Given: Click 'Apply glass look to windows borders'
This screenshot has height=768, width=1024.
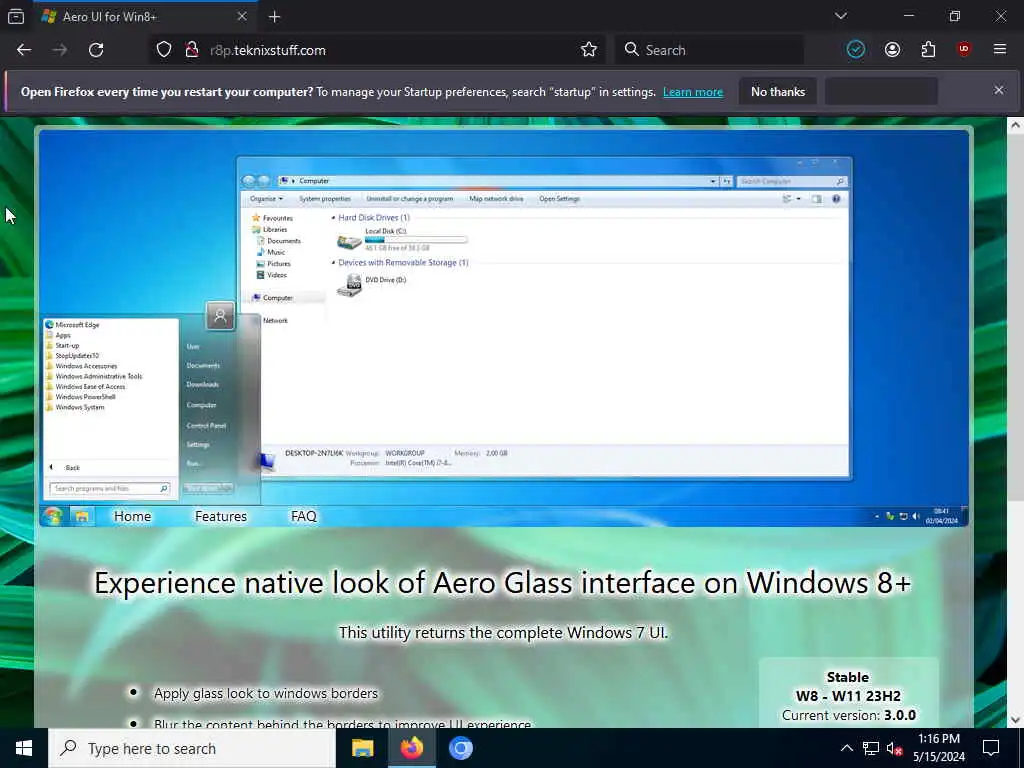Looking at the screenshot, I should pyautogui.click(x=266, y=693).
